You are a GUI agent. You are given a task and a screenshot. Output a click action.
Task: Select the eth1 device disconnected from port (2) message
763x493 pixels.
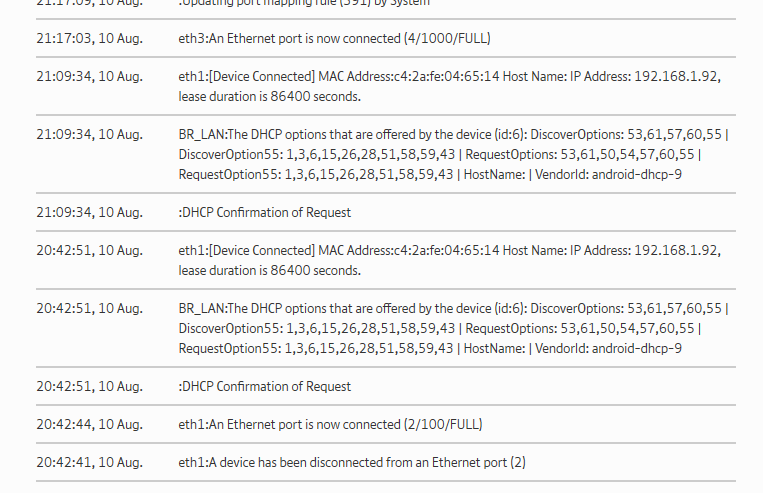pyautogui.click(x=351, y=462)
